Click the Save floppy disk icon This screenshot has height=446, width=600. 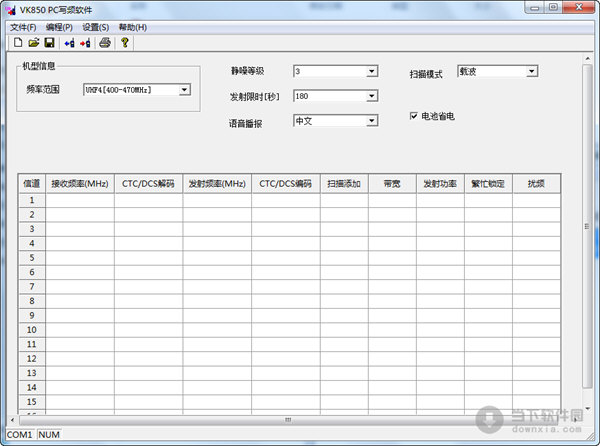click(x=48, y=43)
